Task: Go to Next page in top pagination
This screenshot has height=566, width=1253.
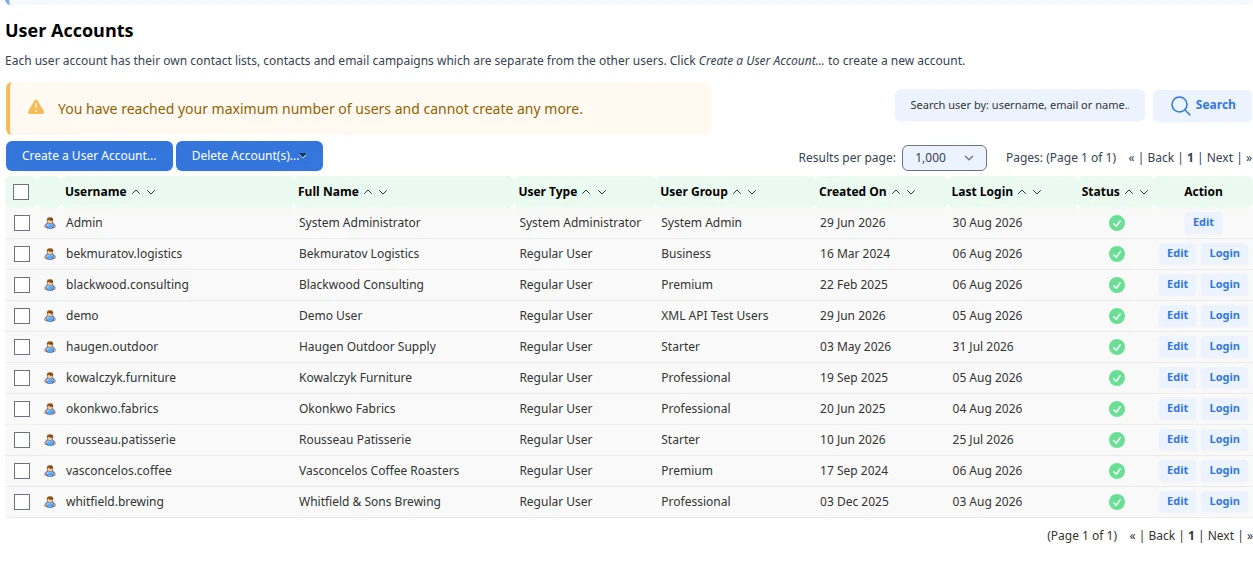Action: 1220,158
